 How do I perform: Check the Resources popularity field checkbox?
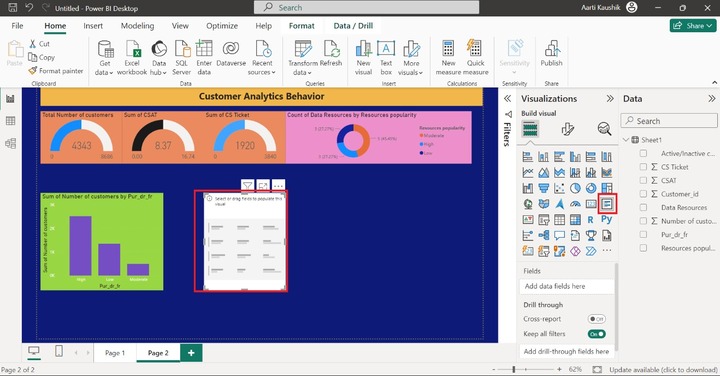[x=643, y=248]
